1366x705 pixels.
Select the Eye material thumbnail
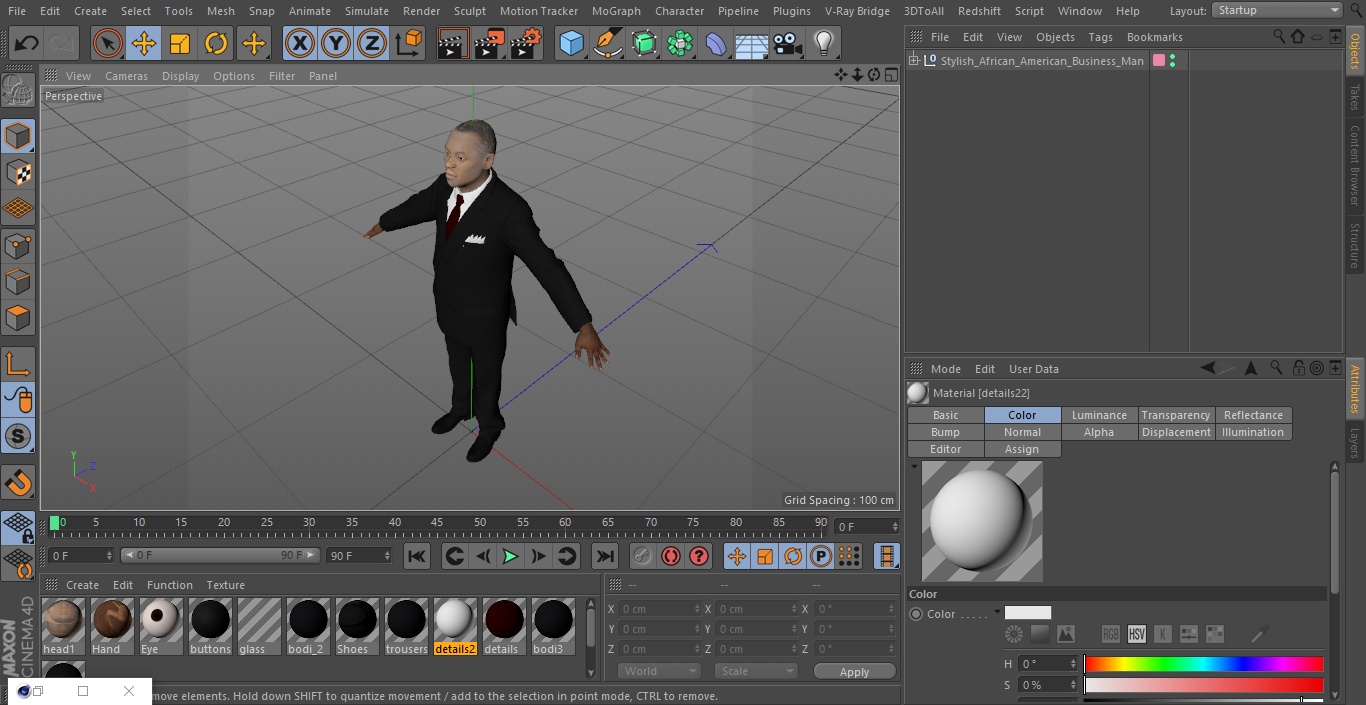tap(161, 627)
